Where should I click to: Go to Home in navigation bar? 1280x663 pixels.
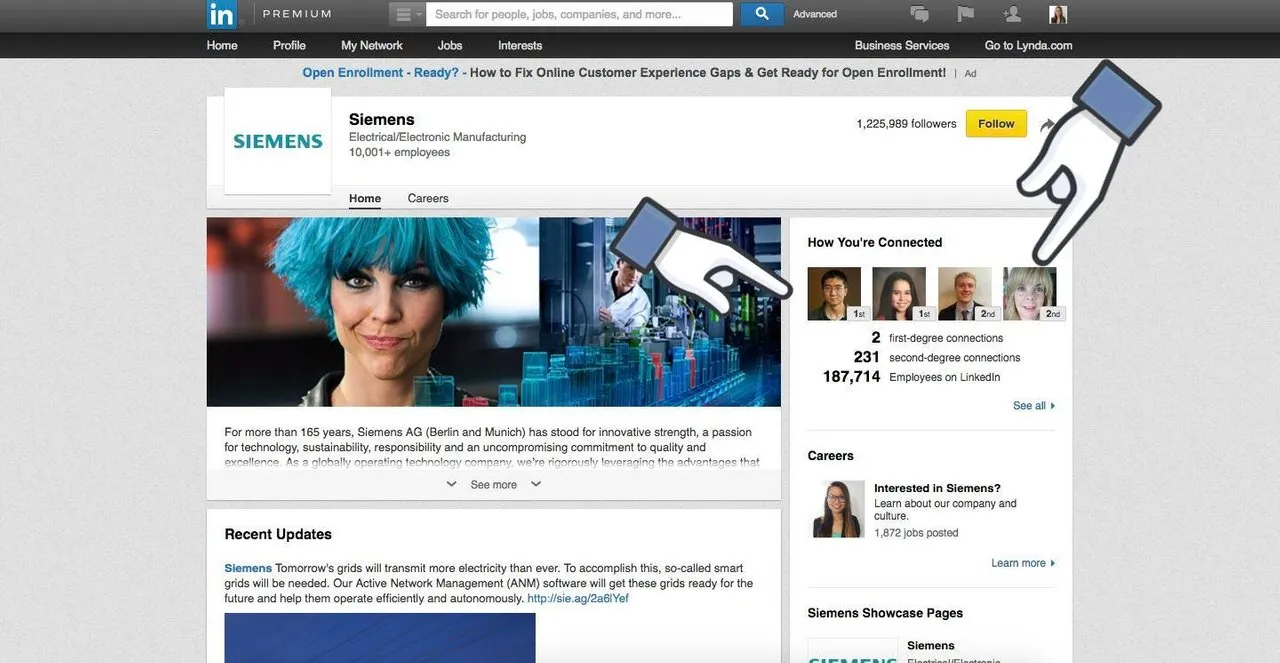click(x=222, y=45)
